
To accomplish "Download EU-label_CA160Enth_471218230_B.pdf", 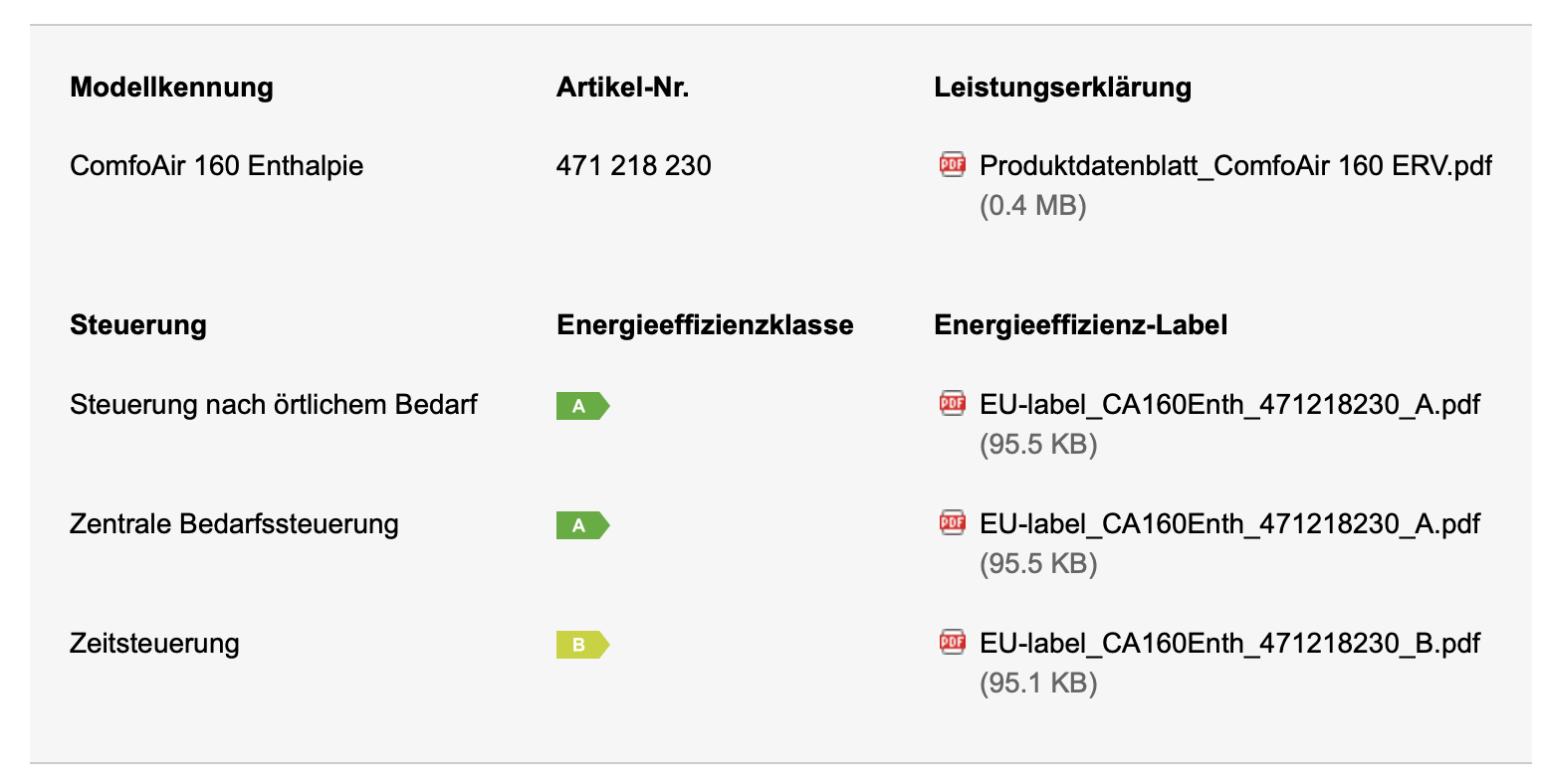I will 1229,643.
